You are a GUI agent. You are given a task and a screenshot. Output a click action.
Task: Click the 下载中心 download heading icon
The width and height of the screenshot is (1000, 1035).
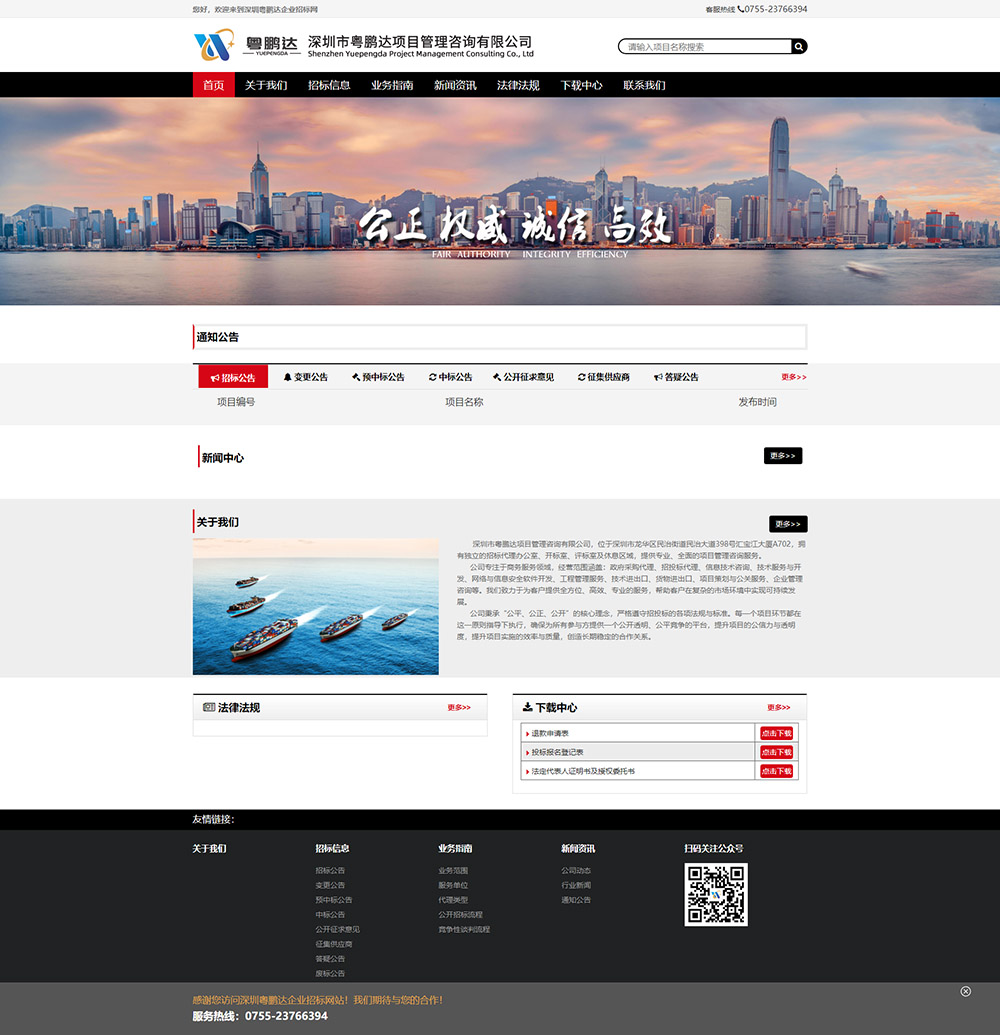point(527,707)
